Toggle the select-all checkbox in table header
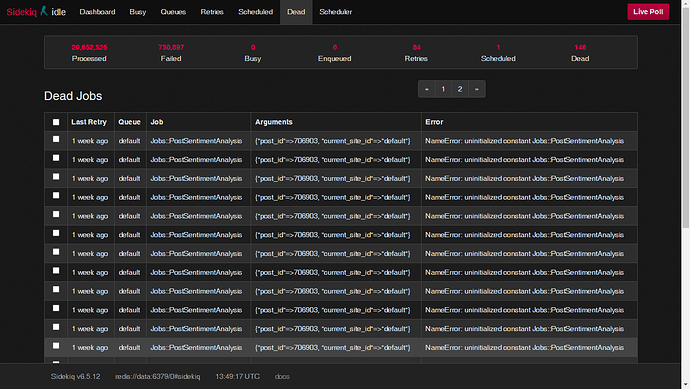 click(x=56, y=122)
